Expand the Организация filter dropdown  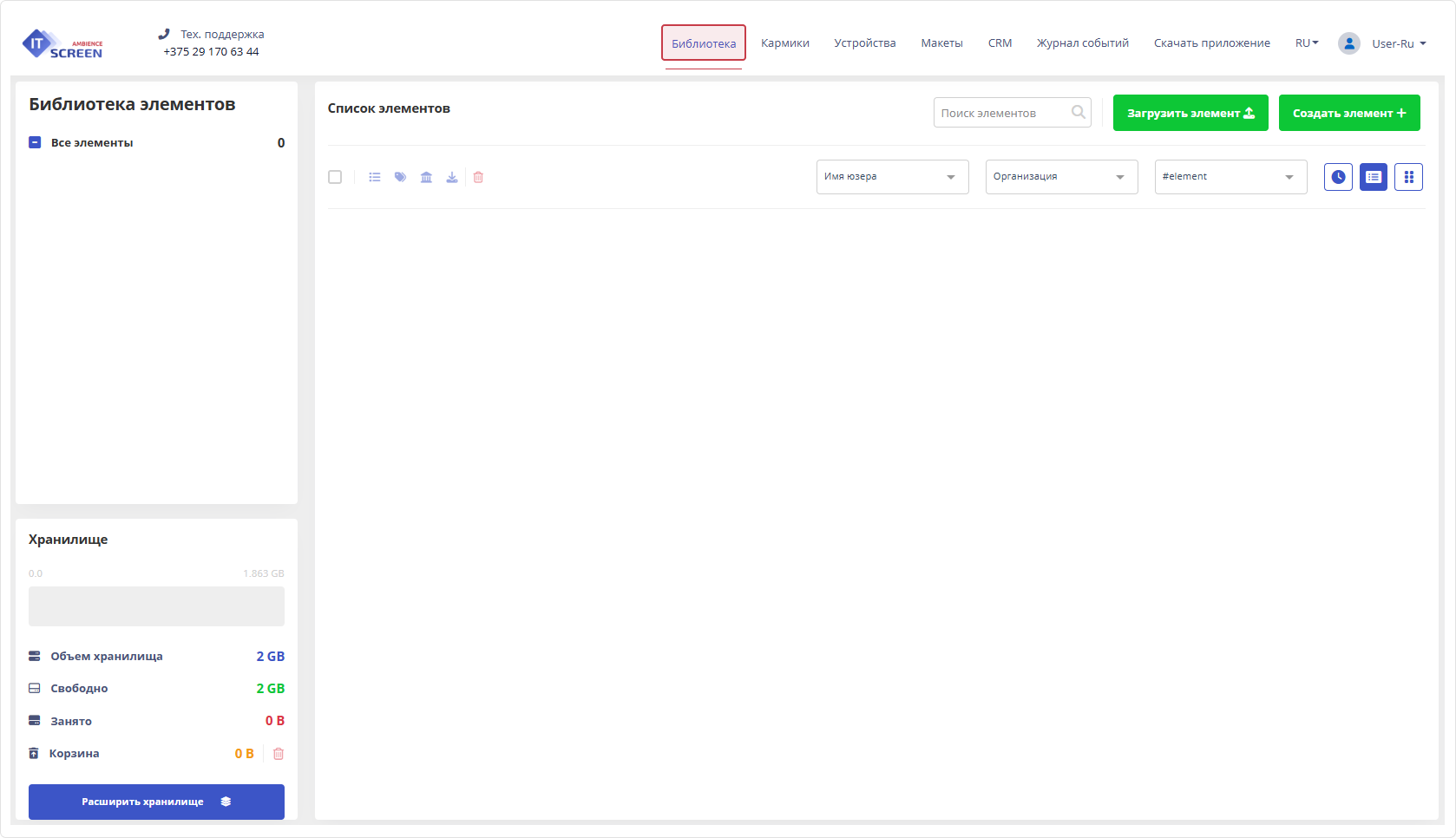(1061, 177)
